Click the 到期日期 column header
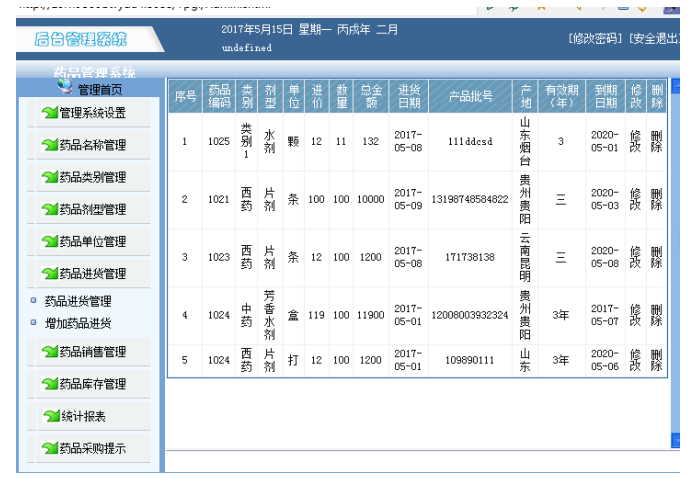The width and height of the screenshot is (695, 478). click(605, 96)
